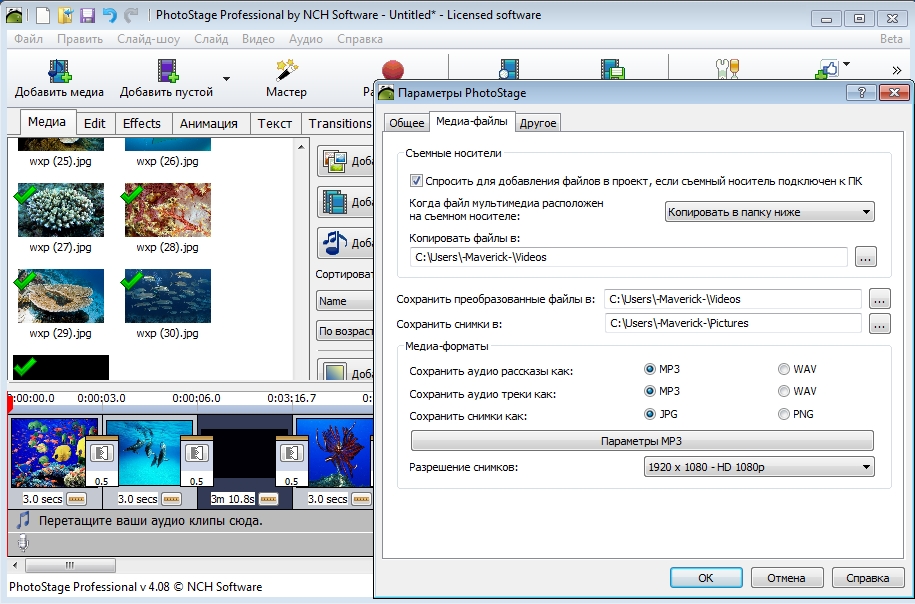Open the Файл menu
The image size is (915, 604).
pyautogui.click(x=29, y=39)
